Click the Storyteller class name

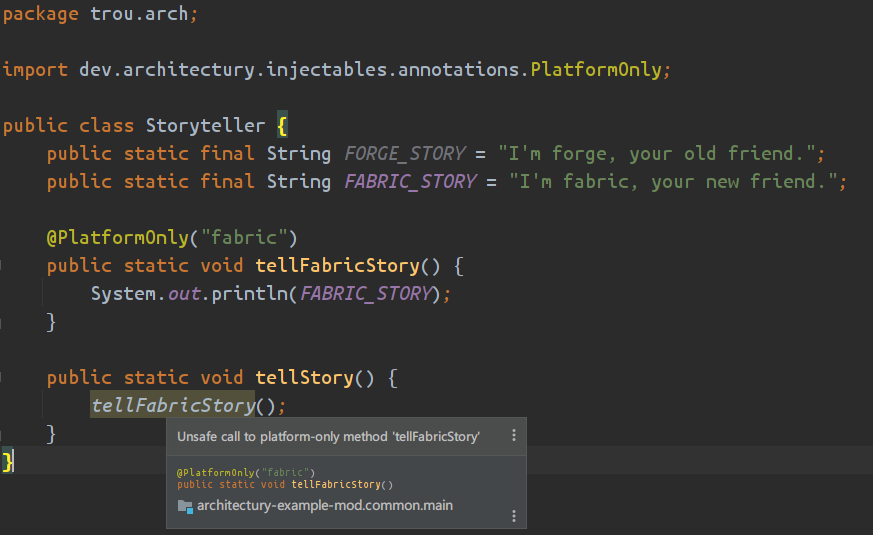205,126
